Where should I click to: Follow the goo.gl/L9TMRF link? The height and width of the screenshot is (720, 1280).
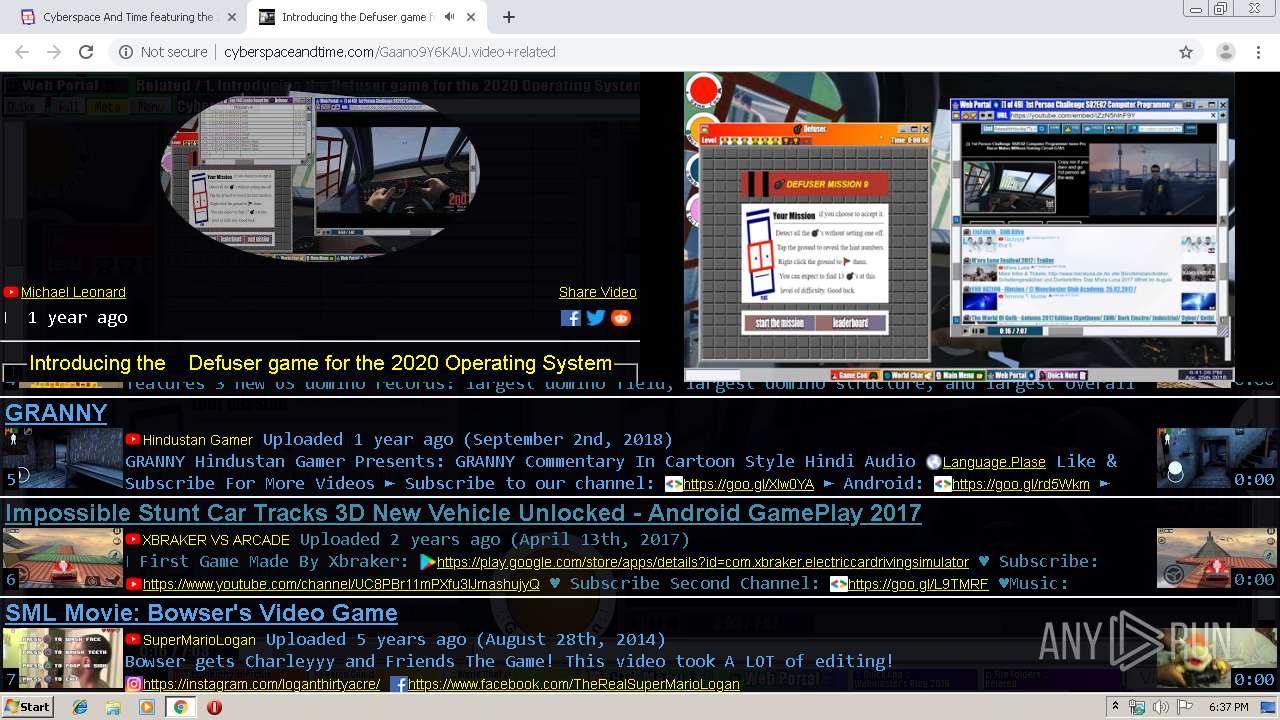pyautogui.click(x=918, y=584)
